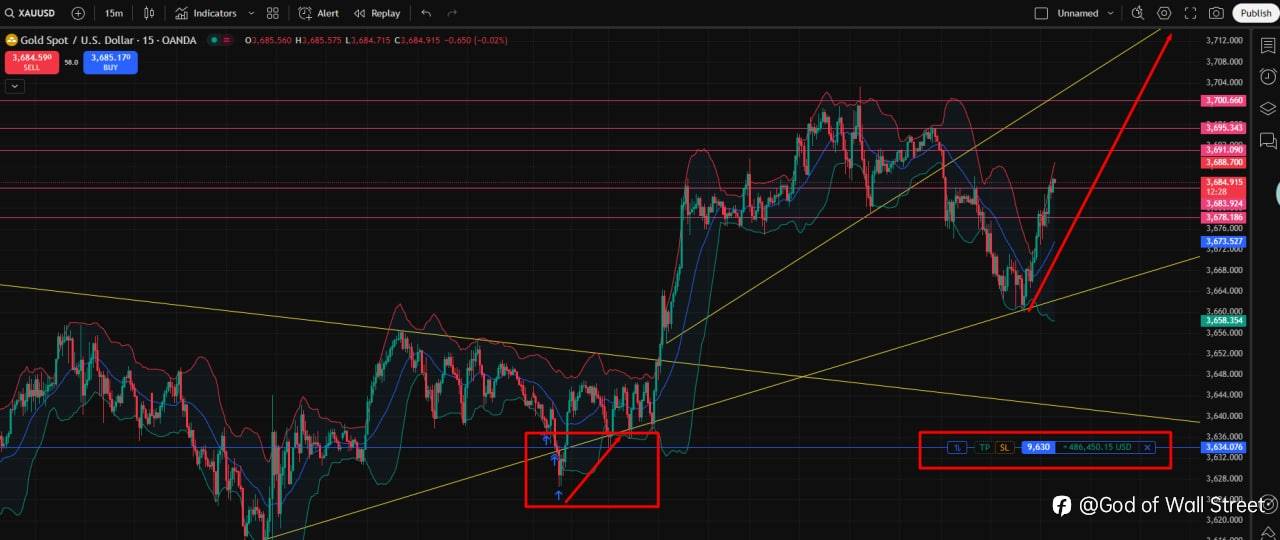Viewport: 1280px width, 540px height.
Task: Open chart settings hexagon icon
Action: pos(1164,13)
